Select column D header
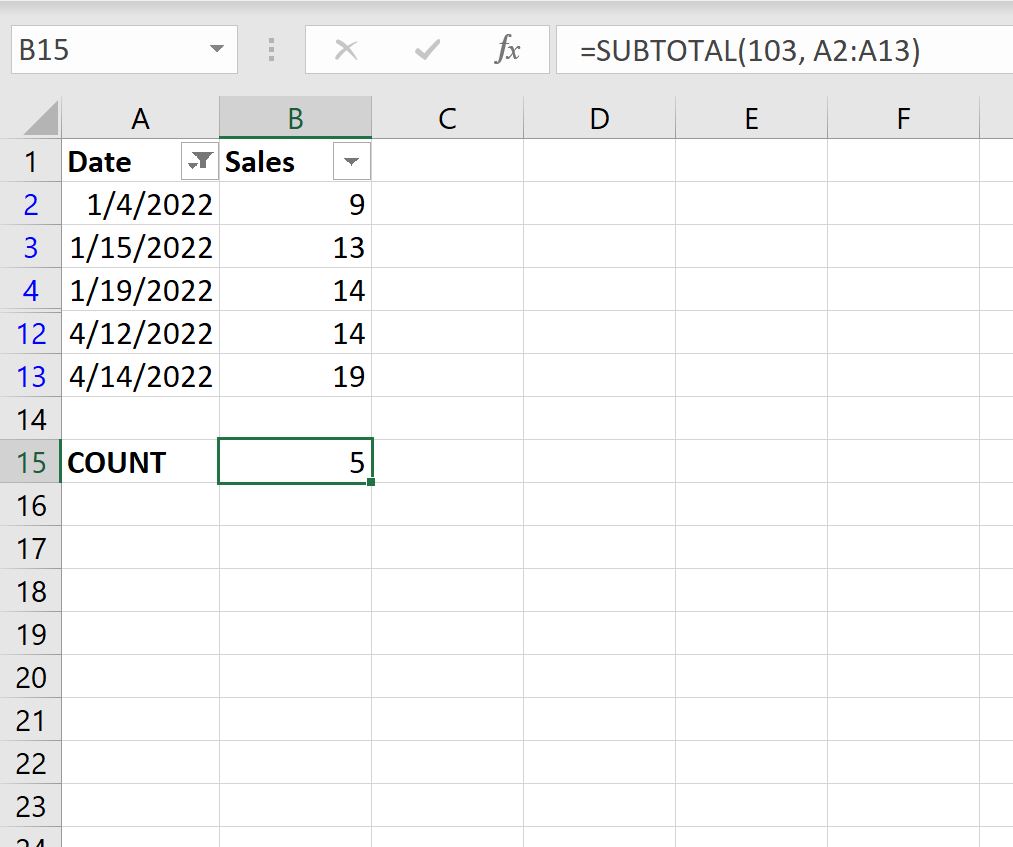Screen dimensions: 1013x847 click(x=598, y=117)
